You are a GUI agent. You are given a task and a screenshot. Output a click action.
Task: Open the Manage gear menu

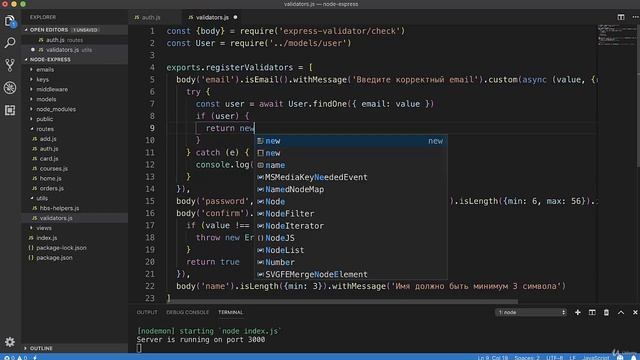click(x=10, y=342)
